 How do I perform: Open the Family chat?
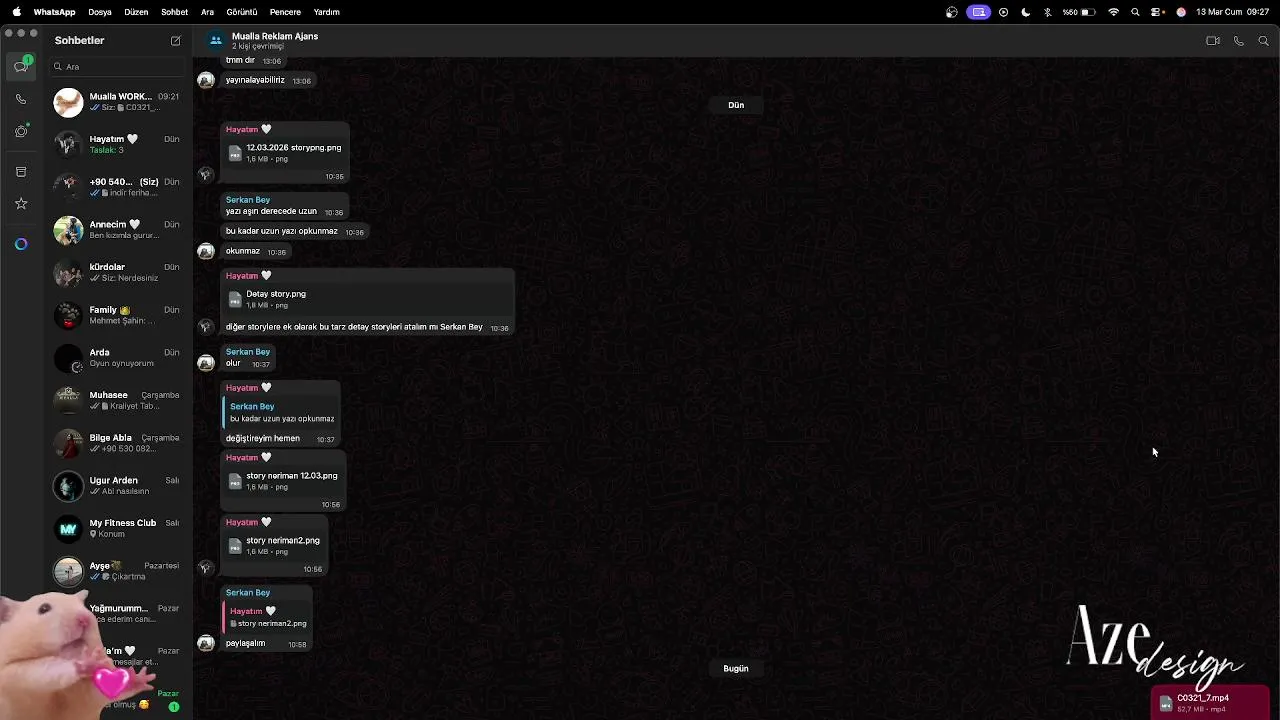click(x=117, y=315)
